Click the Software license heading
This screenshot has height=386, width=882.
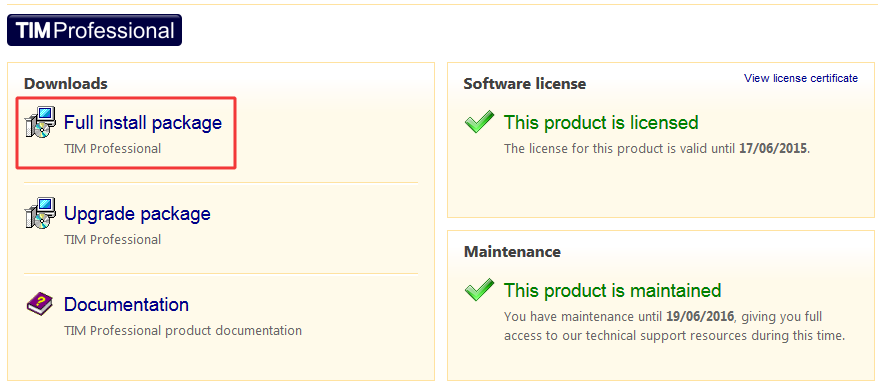[525, 84]
